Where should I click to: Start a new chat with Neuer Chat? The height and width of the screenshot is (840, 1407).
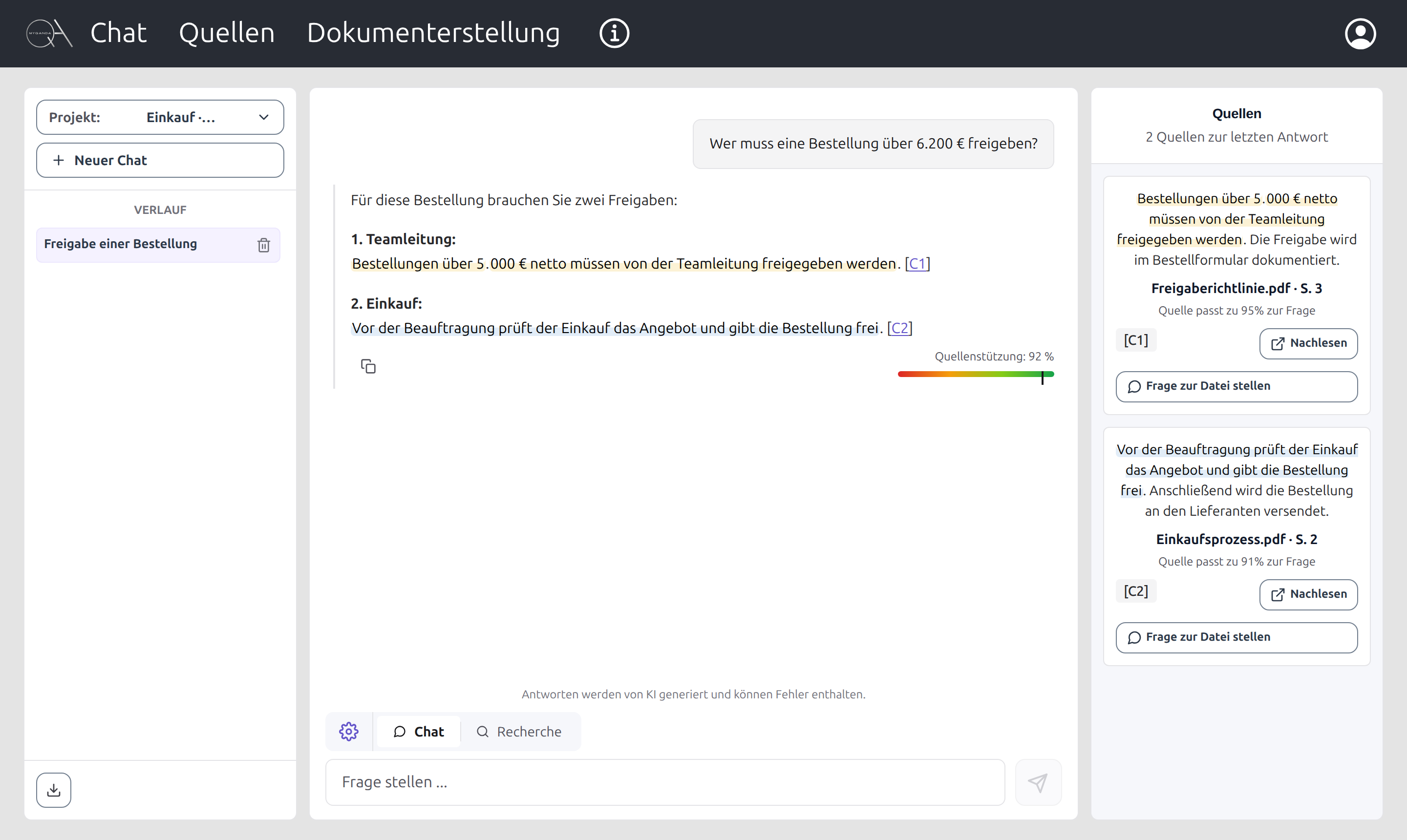pos(160,160)
